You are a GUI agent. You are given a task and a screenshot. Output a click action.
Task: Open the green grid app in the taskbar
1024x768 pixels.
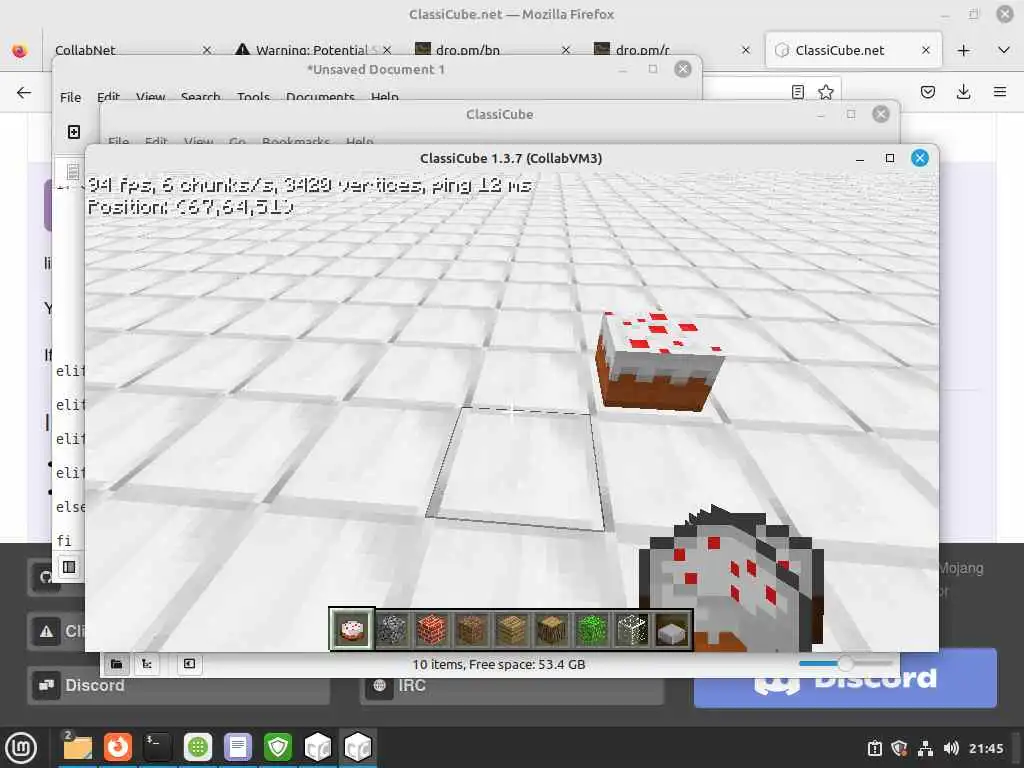point(198,747)
